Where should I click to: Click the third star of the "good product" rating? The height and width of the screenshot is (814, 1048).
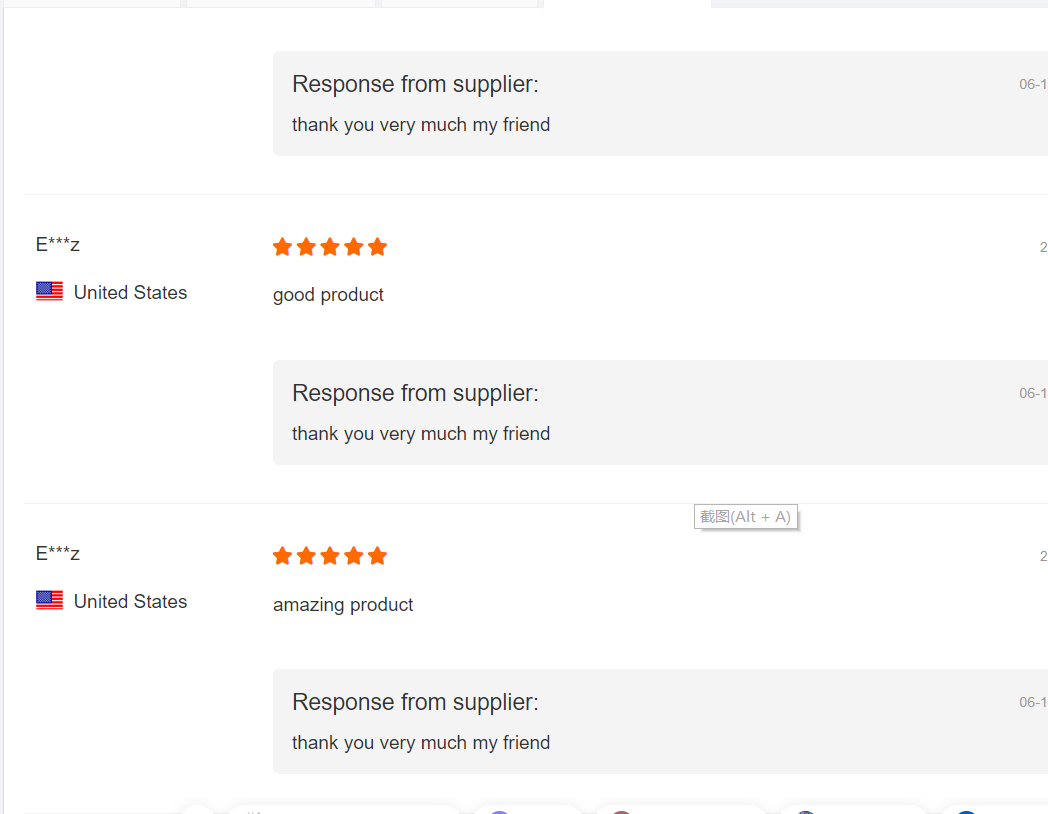(330, 247)
